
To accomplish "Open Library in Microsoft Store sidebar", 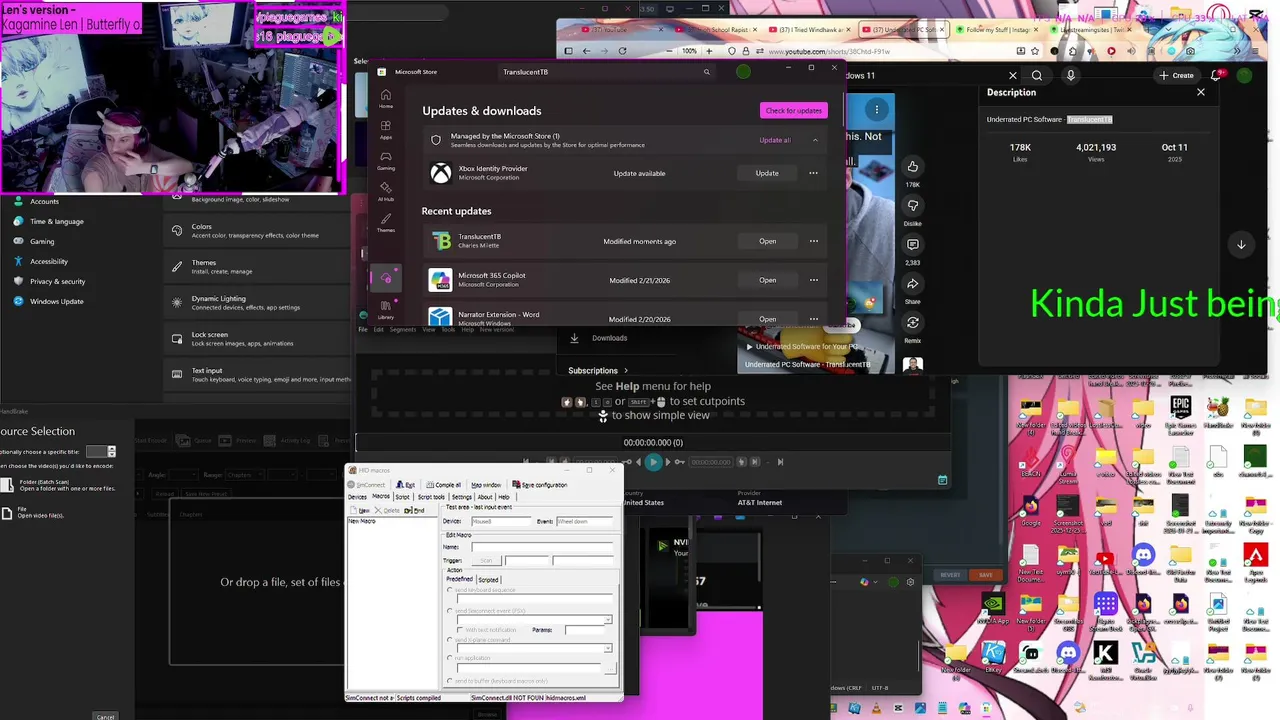I will pyautogui.click(x=385, y=309).
